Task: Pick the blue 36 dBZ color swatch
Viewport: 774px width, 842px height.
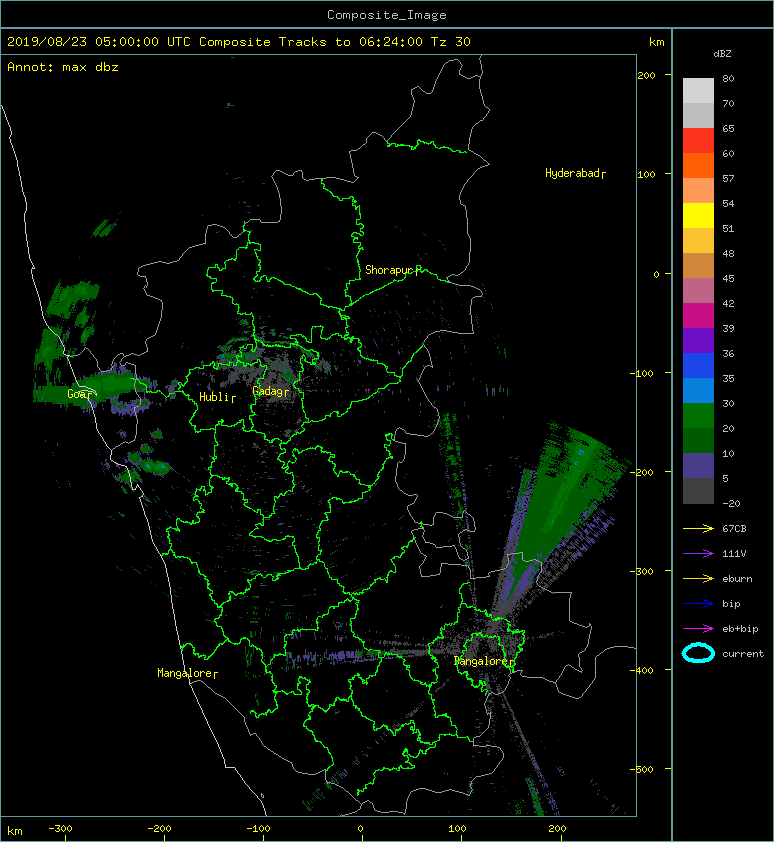Action: pos(698,366)
